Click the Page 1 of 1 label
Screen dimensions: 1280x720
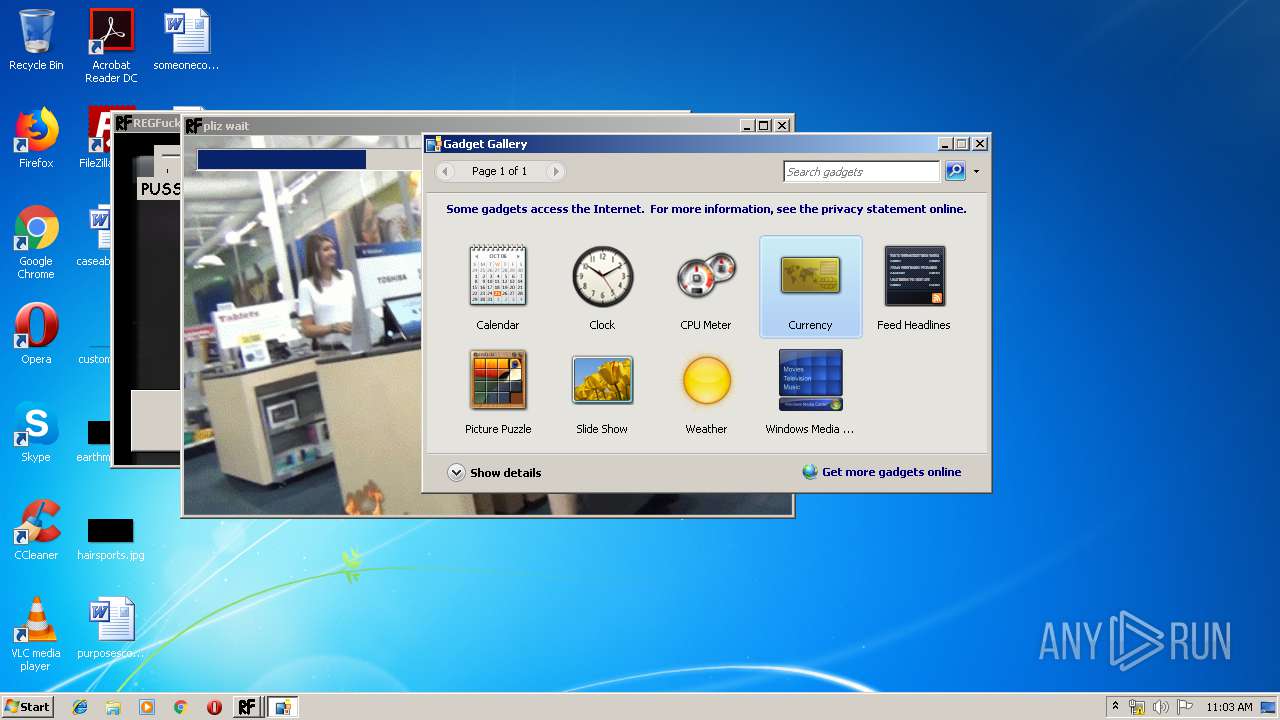point(499,171)
